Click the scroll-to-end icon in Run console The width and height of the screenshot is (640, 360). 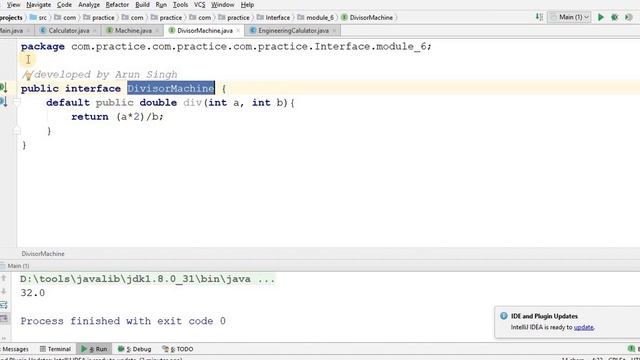coord(4,318)
